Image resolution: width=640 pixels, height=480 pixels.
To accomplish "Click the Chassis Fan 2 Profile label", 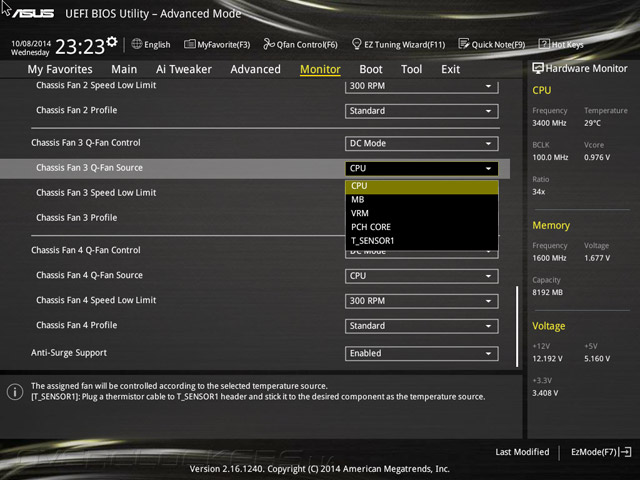I will point(77,110).
